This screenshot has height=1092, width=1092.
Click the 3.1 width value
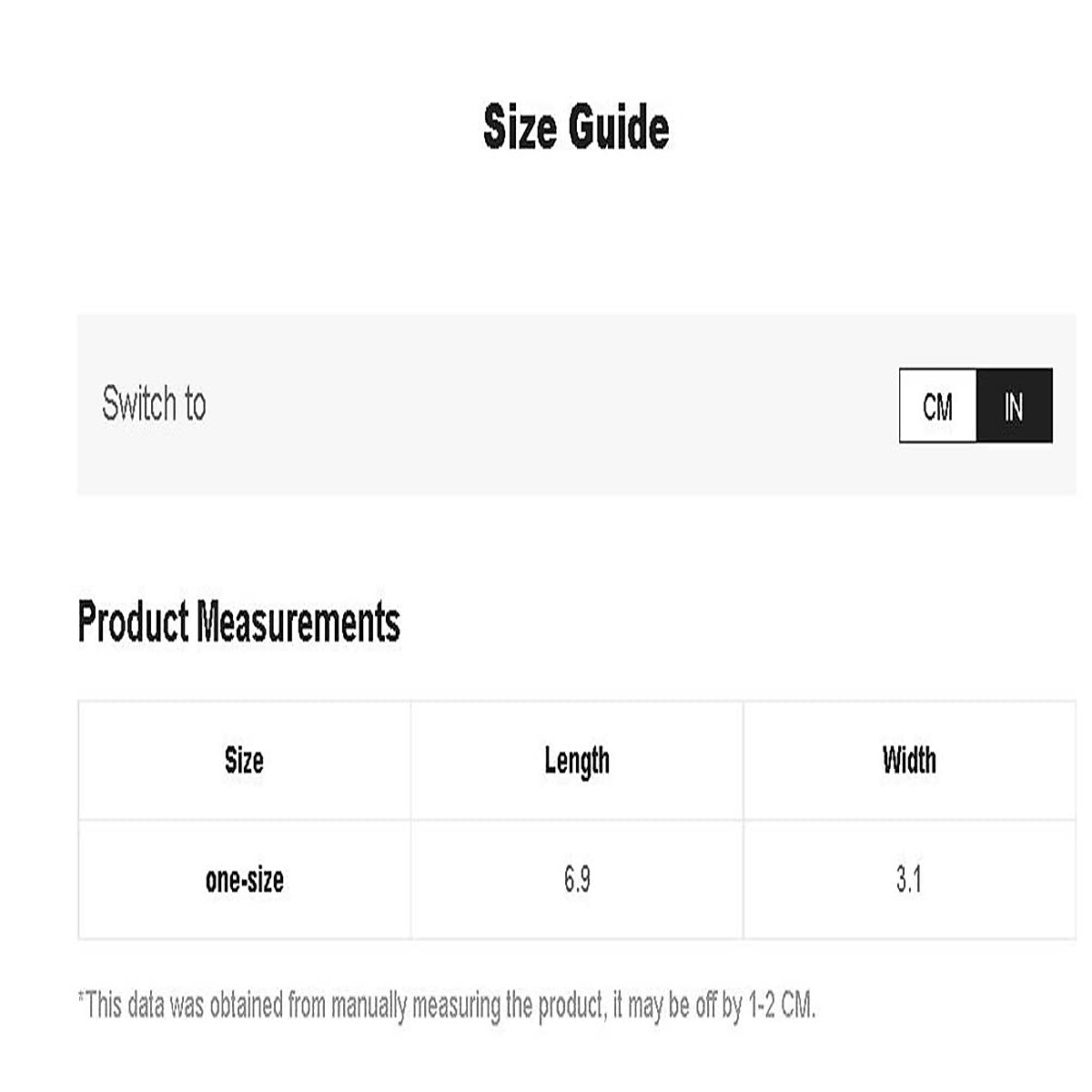click(x=909, y=880)
